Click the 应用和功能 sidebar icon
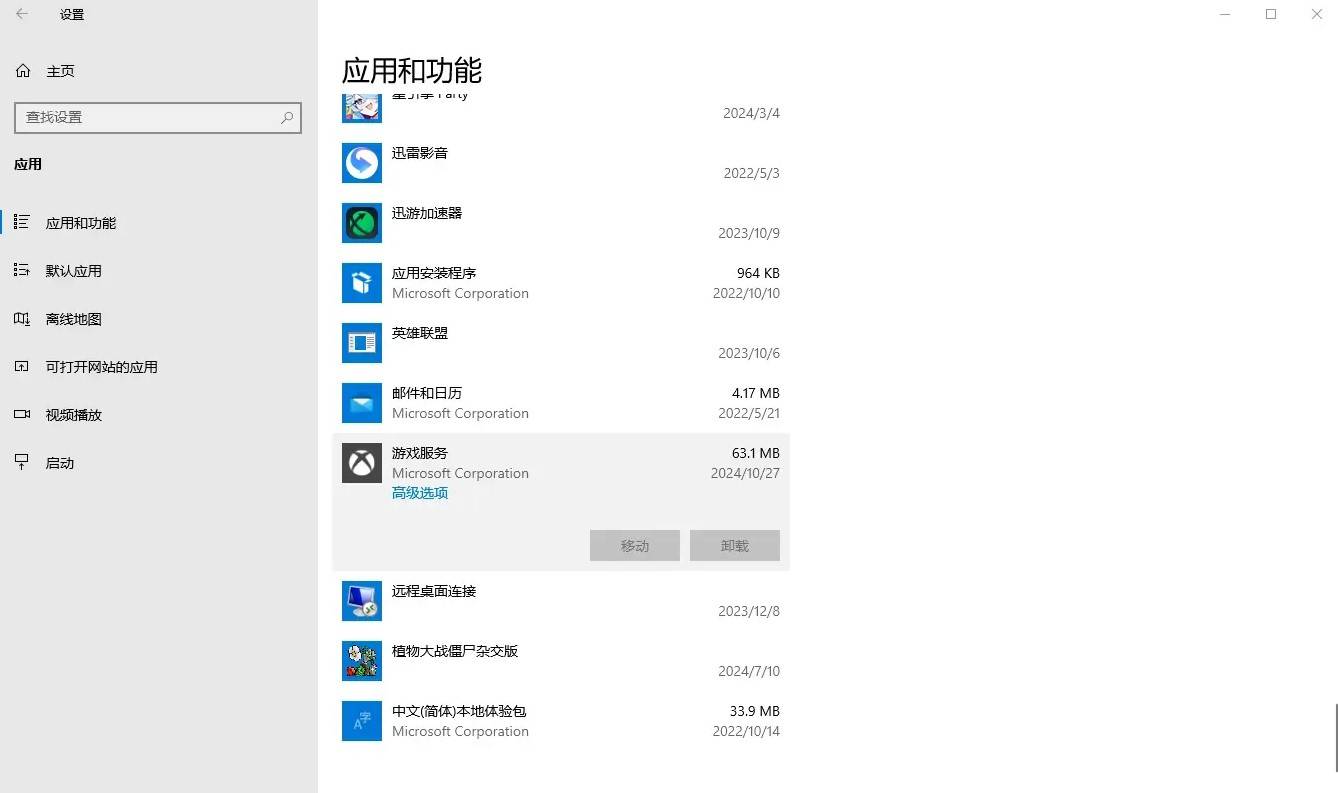 (22, 222)
